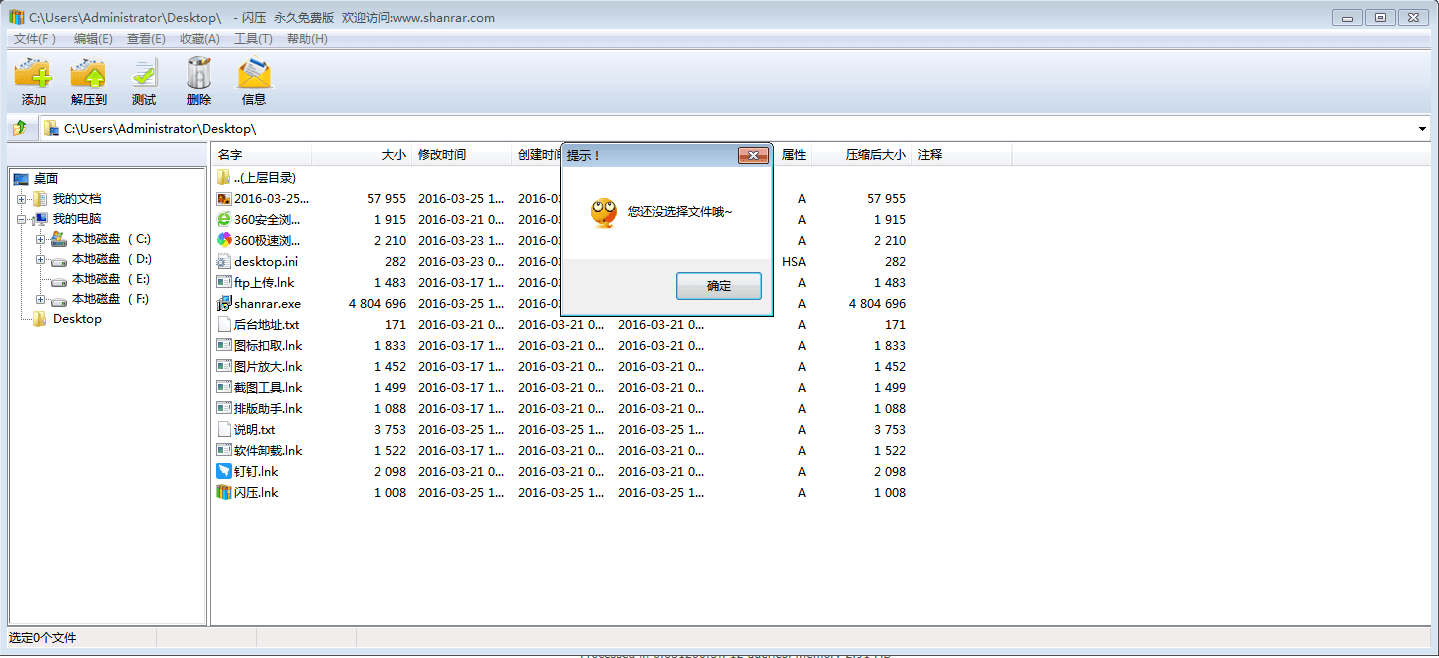Image resolution: width=1439 pixels, height=658 pixels.
Task: Click the 测试 (Test) toolbar icon
Action: (144, 74)
